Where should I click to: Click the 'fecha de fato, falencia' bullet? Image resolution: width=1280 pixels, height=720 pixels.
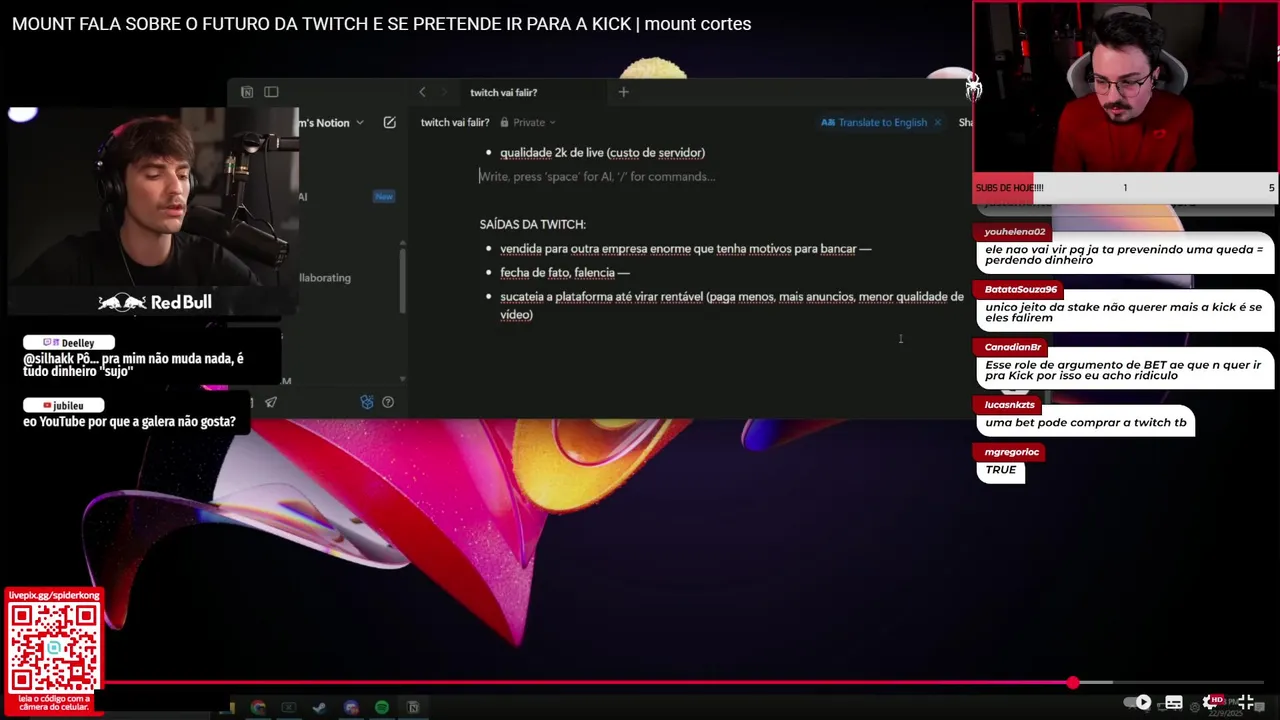pos(565,272)
